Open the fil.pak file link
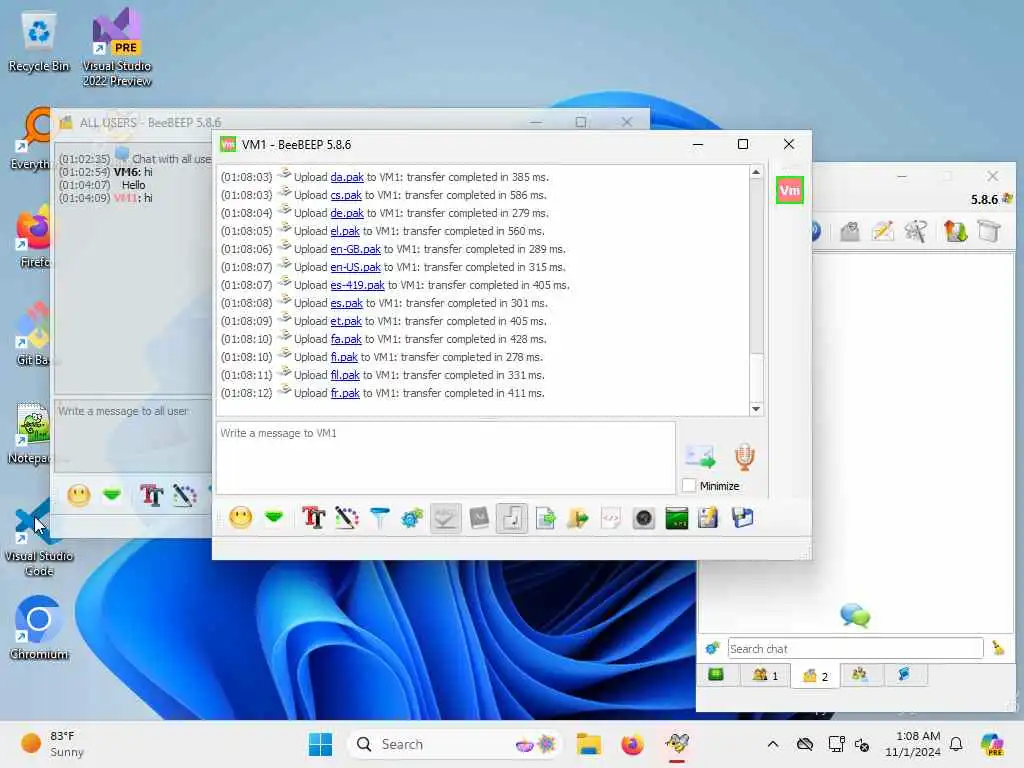The image size is (1024, 768). pos(345,375)
